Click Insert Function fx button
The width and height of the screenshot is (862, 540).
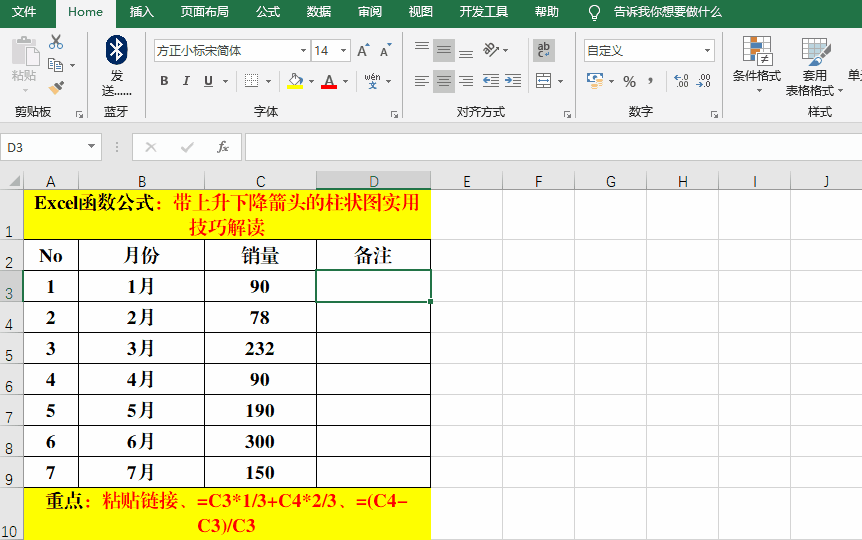[223, 147]
